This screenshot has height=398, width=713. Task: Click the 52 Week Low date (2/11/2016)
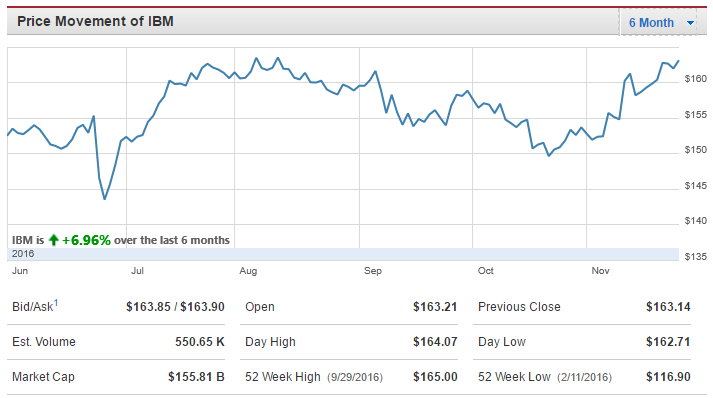pos(584,377)
